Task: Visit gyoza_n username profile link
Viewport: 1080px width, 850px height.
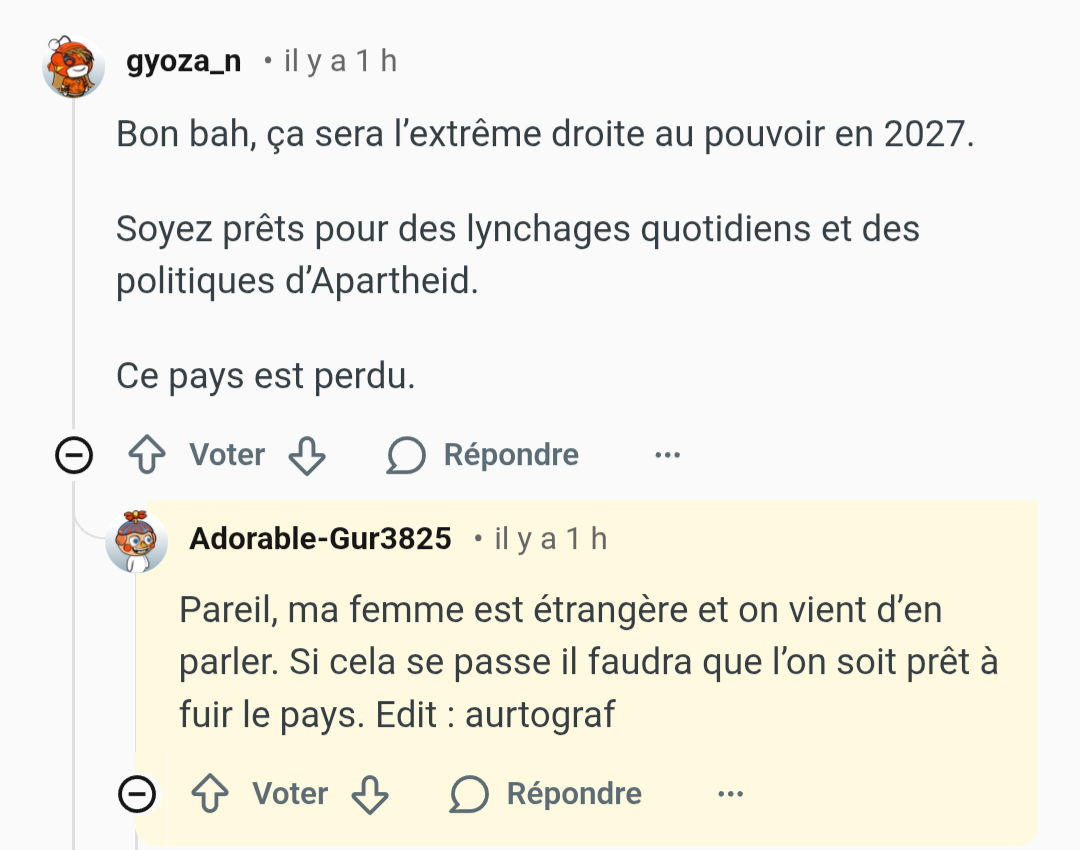Action: pos(184,62)
